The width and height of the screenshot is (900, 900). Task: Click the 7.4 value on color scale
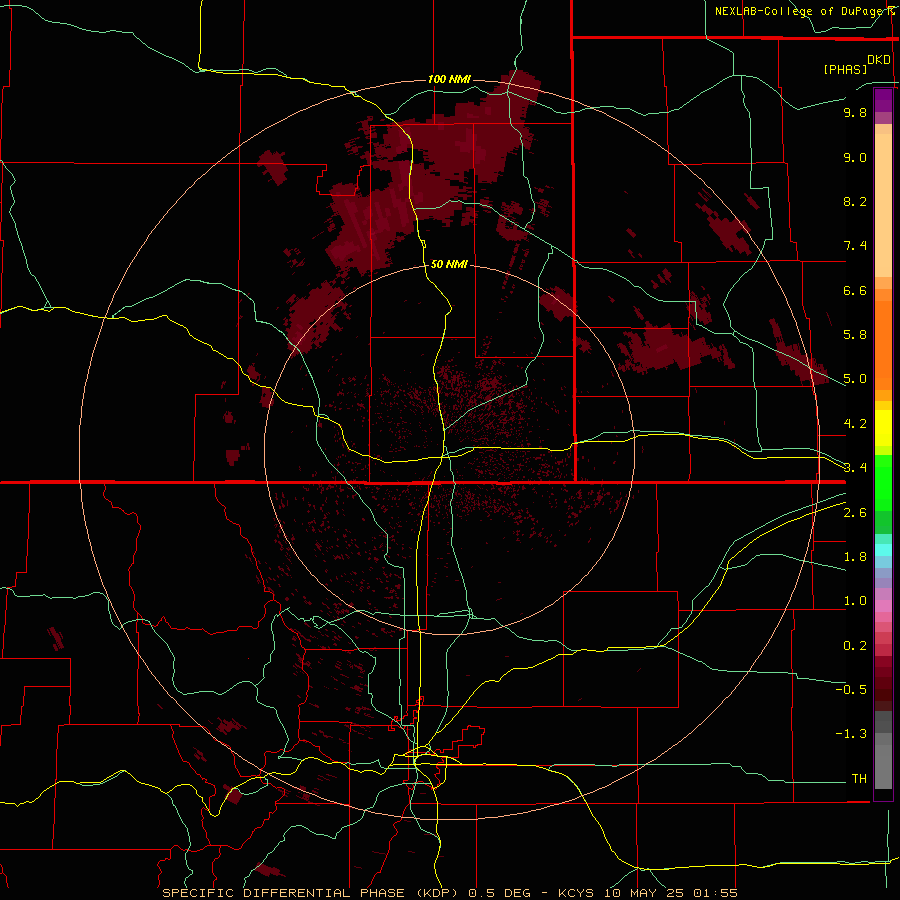click(x=855, y=246)
